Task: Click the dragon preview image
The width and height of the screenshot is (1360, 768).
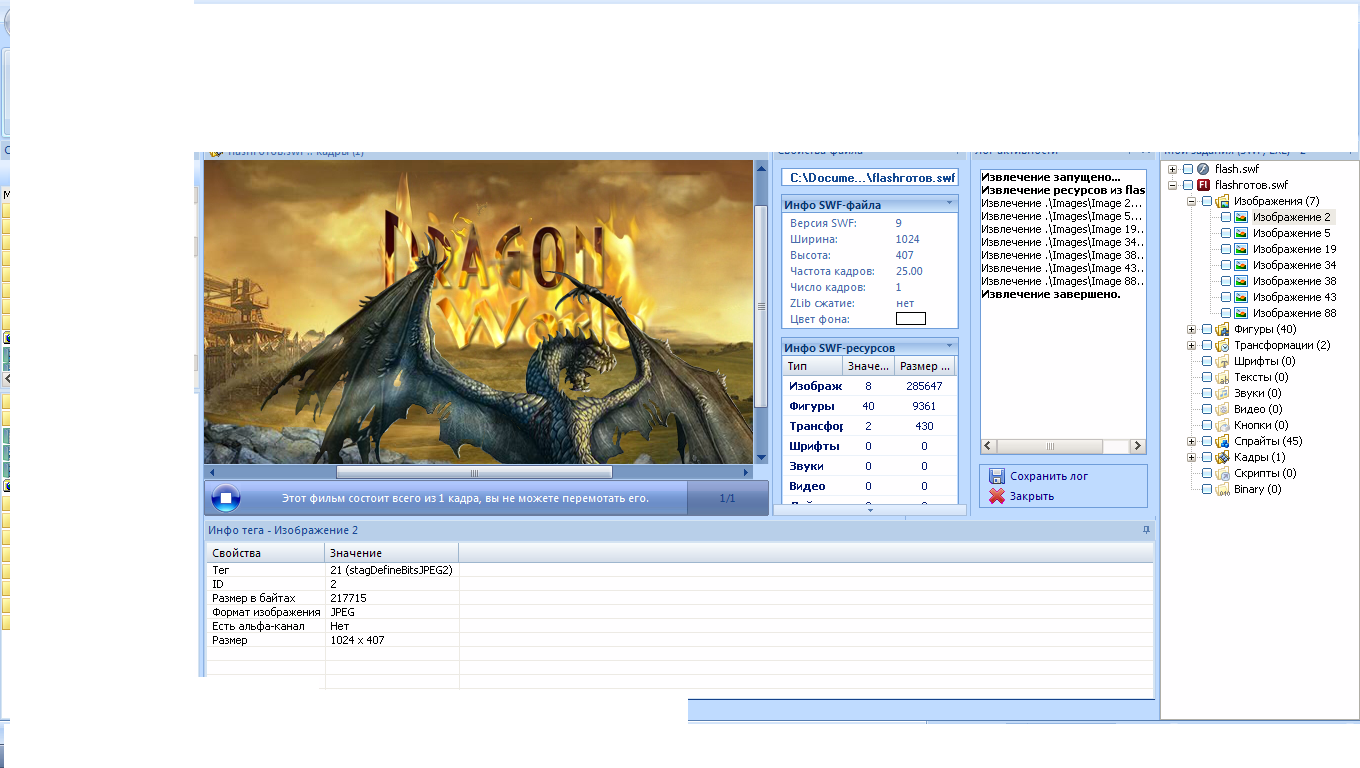Action: (478, 312)
